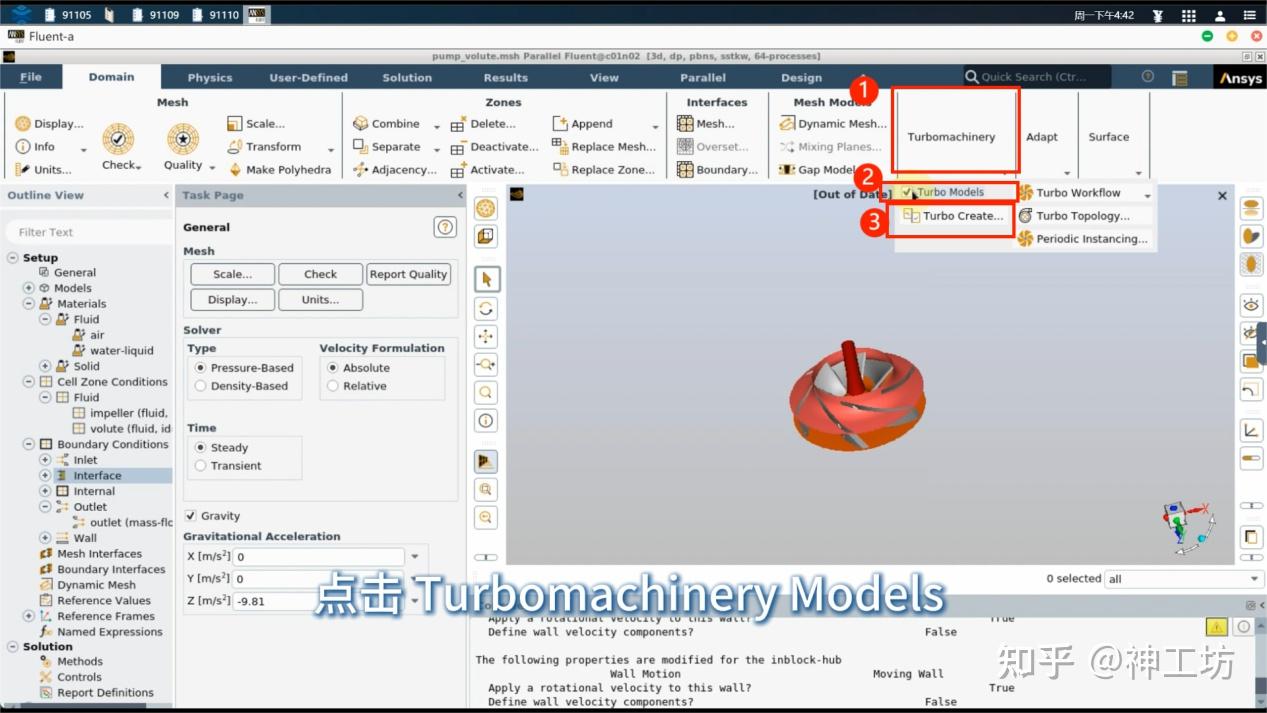
Task: Switch to the User-Defined ribbon tab
Action: click(x=308, y=78)
